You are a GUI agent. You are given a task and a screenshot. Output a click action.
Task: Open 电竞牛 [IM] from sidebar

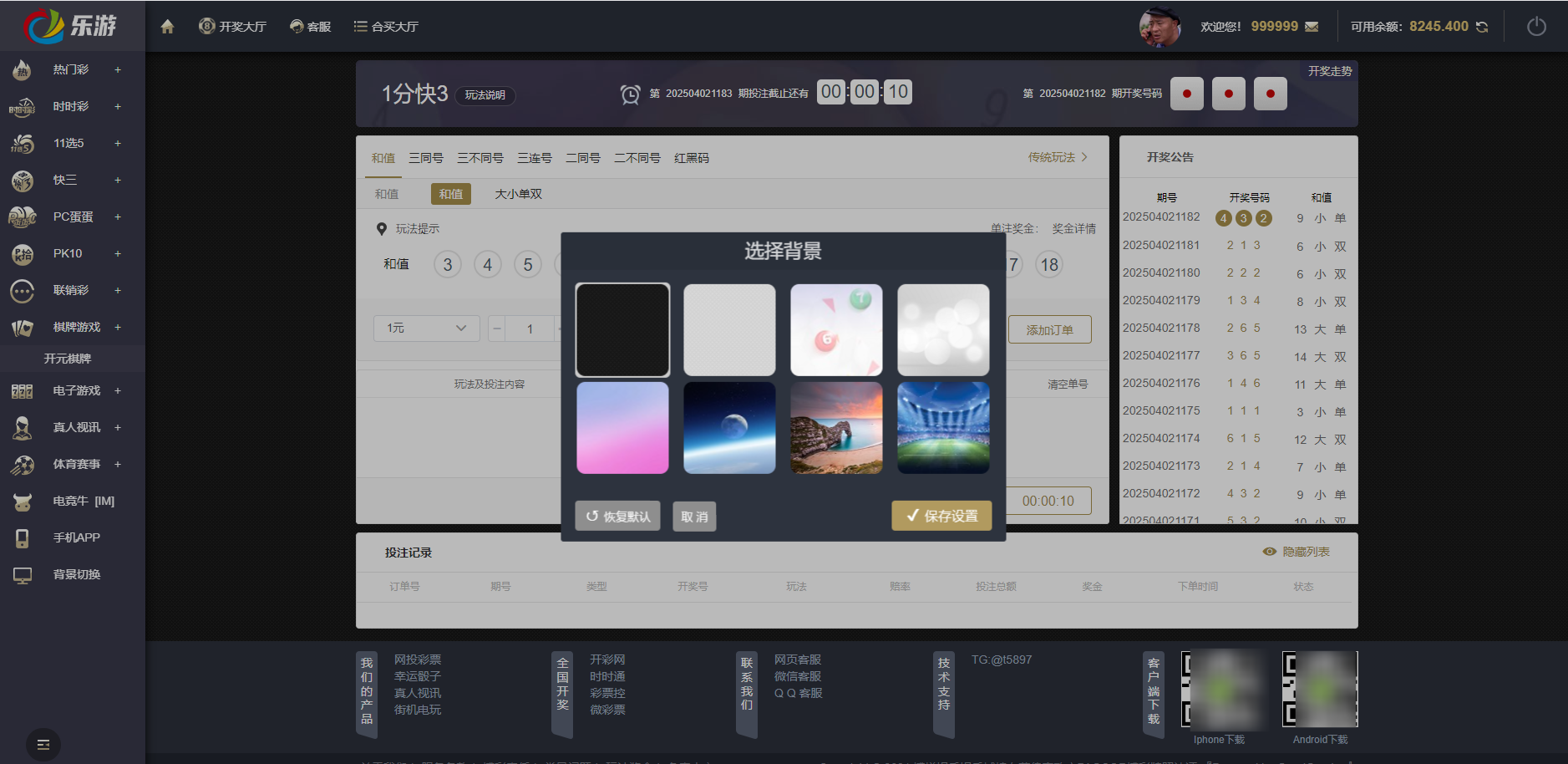click(x=82, y=500)
